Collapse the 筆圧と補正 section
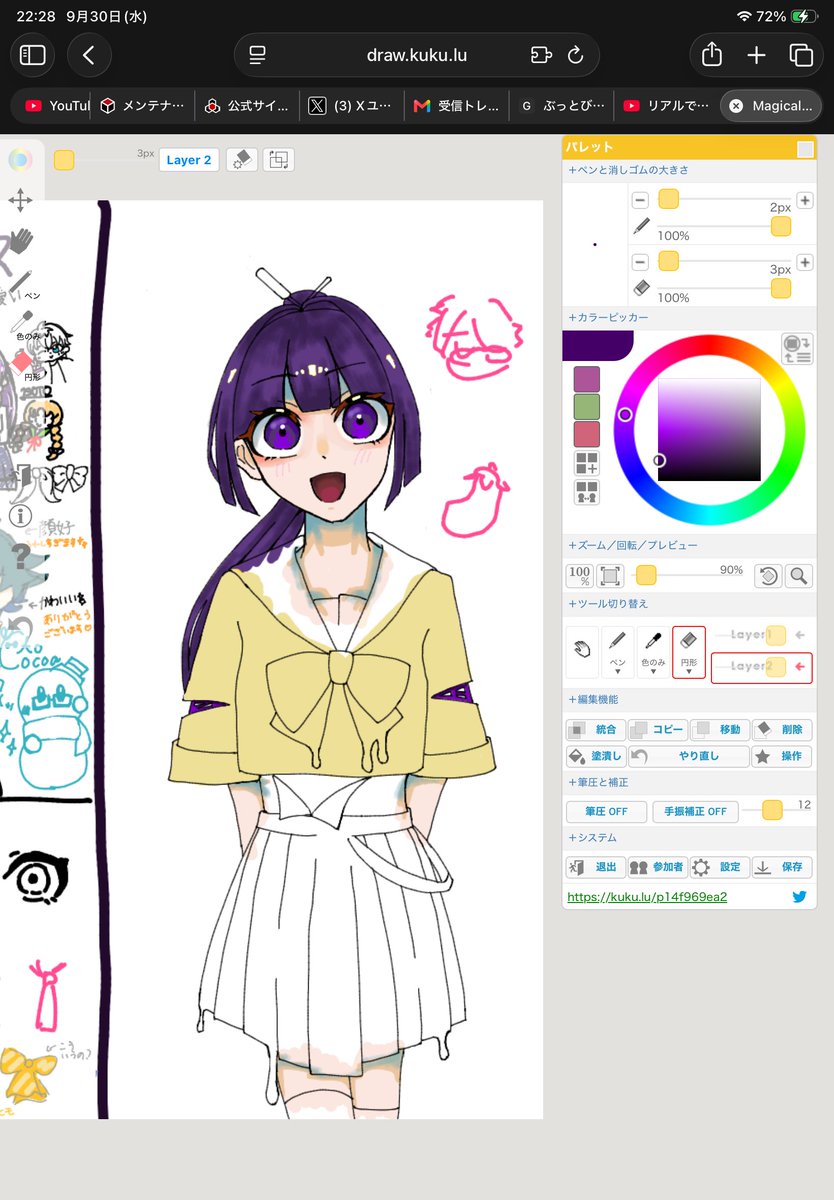The width and height of the screenshot is (834, 1200). pos(598,782)
